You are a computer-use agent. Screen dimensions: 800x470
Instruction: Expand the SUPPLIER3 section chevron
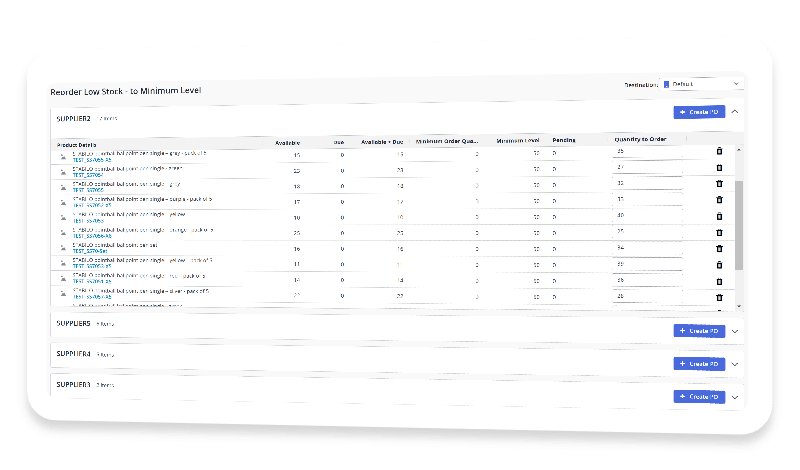tap(735, 397)
